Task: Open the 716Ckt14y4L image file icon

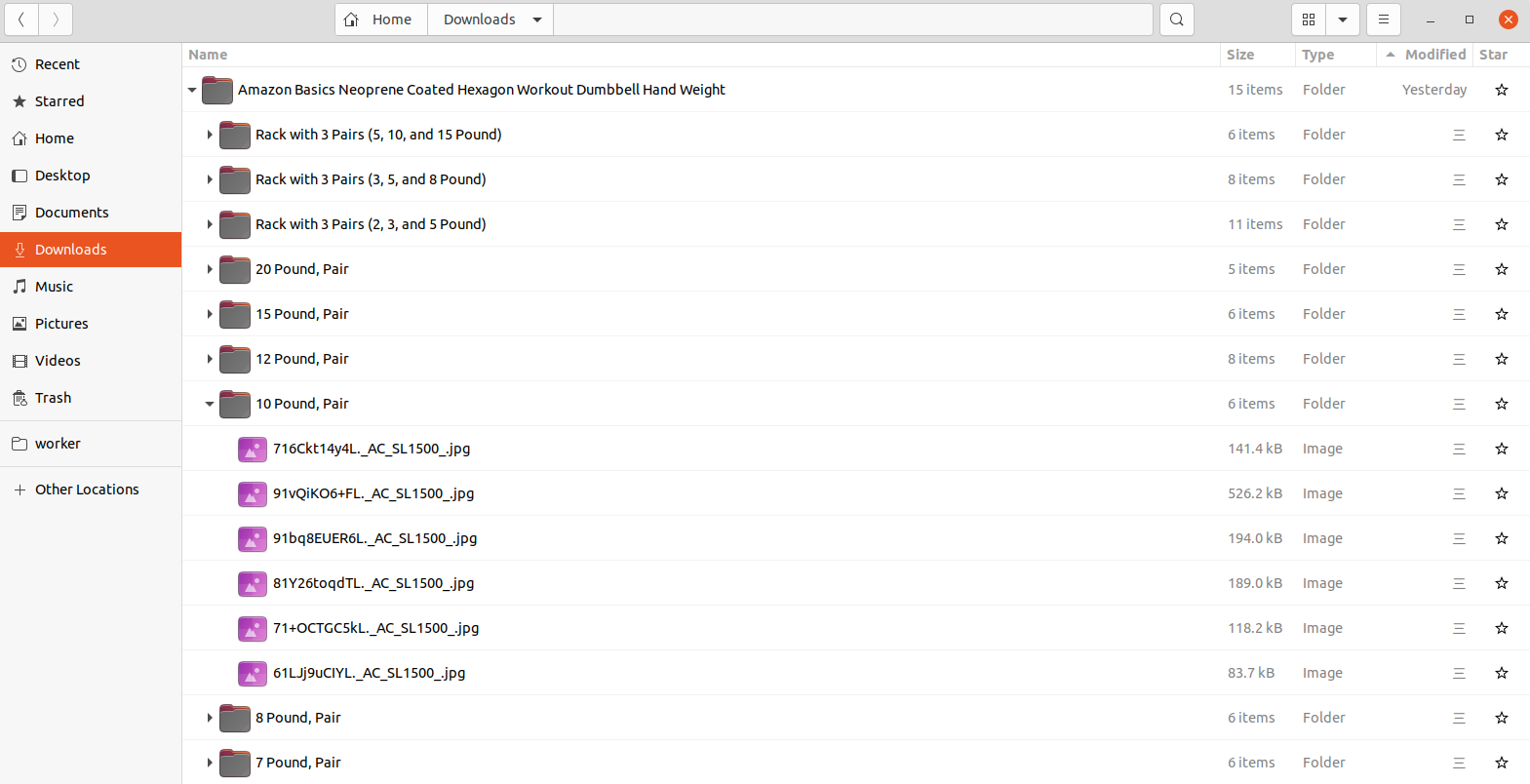Action: tap(253, 450)
